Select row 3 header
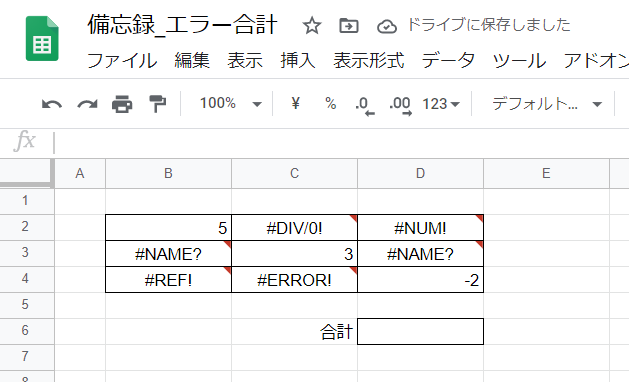The image size is (629, 382). coord(26,253)
